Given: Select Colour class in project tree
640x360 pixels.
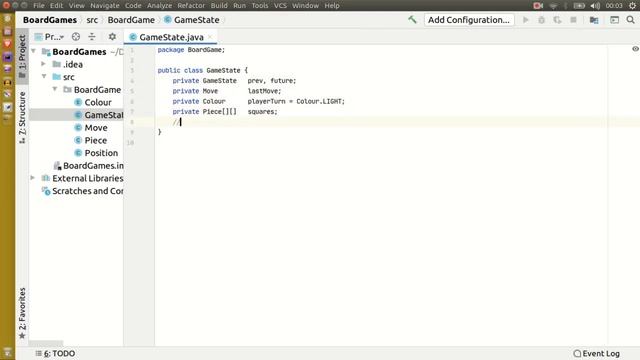Looking at the screenshot, I should tap(98, 102).
